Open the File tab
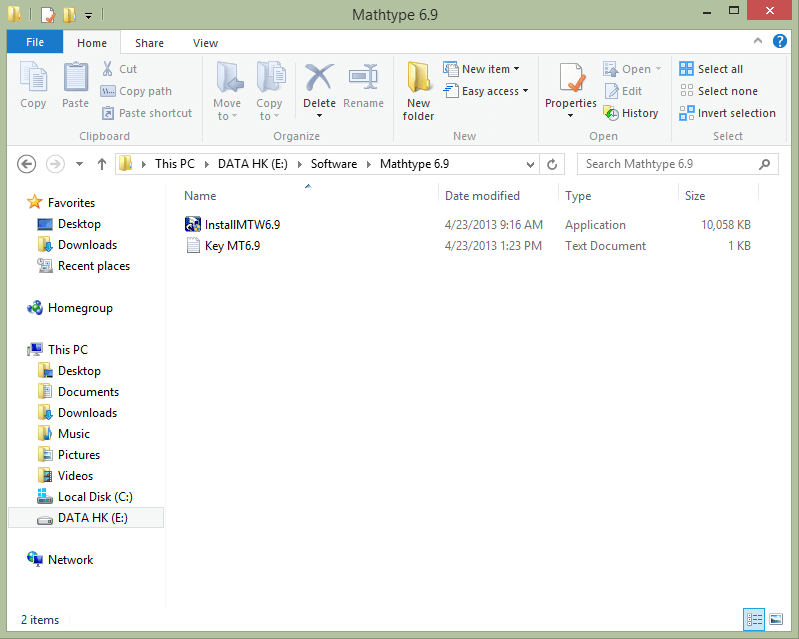The image size is (799, 639). pyautogui.click(x=35, y=42)
